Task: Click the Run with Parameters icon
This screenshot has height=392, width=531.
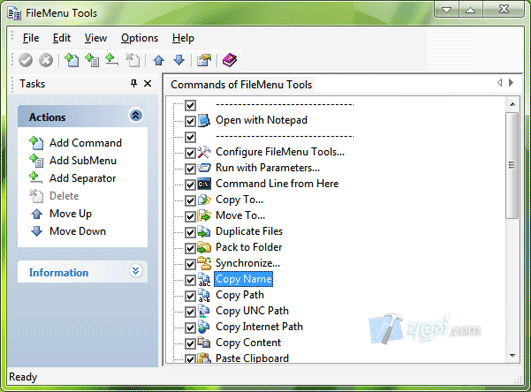Action: [x=204, y=168]
